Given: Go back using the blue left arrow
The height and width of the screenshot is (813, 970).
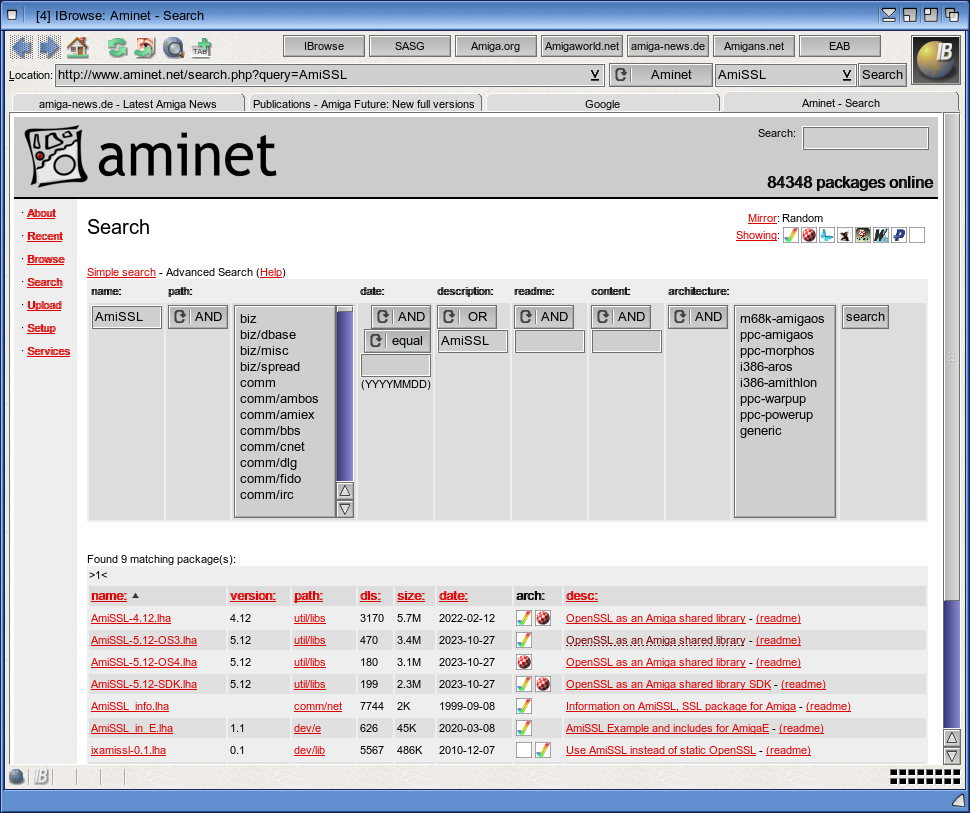Looking at the screenshot, I should [22, 47].
